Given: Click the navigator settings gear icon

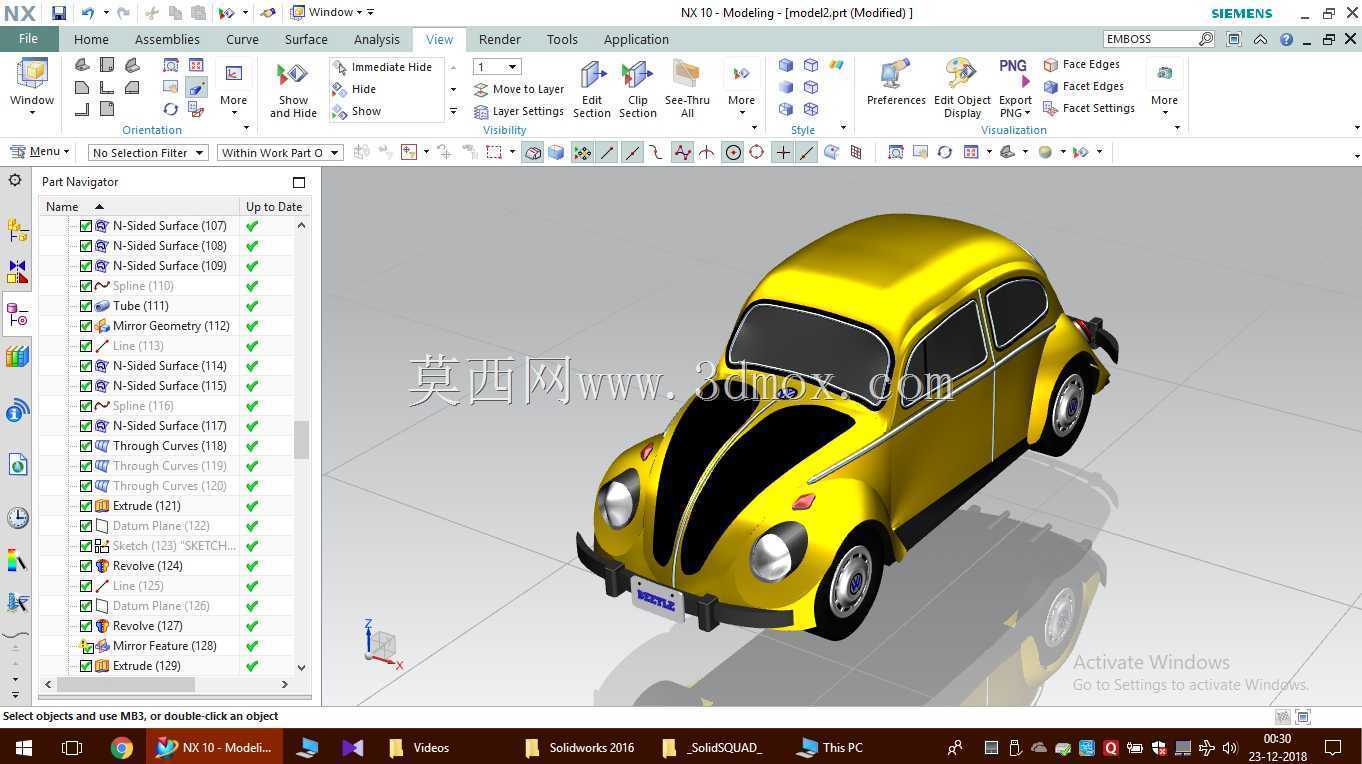Looking at the screenshot, I should click(15, 180).
